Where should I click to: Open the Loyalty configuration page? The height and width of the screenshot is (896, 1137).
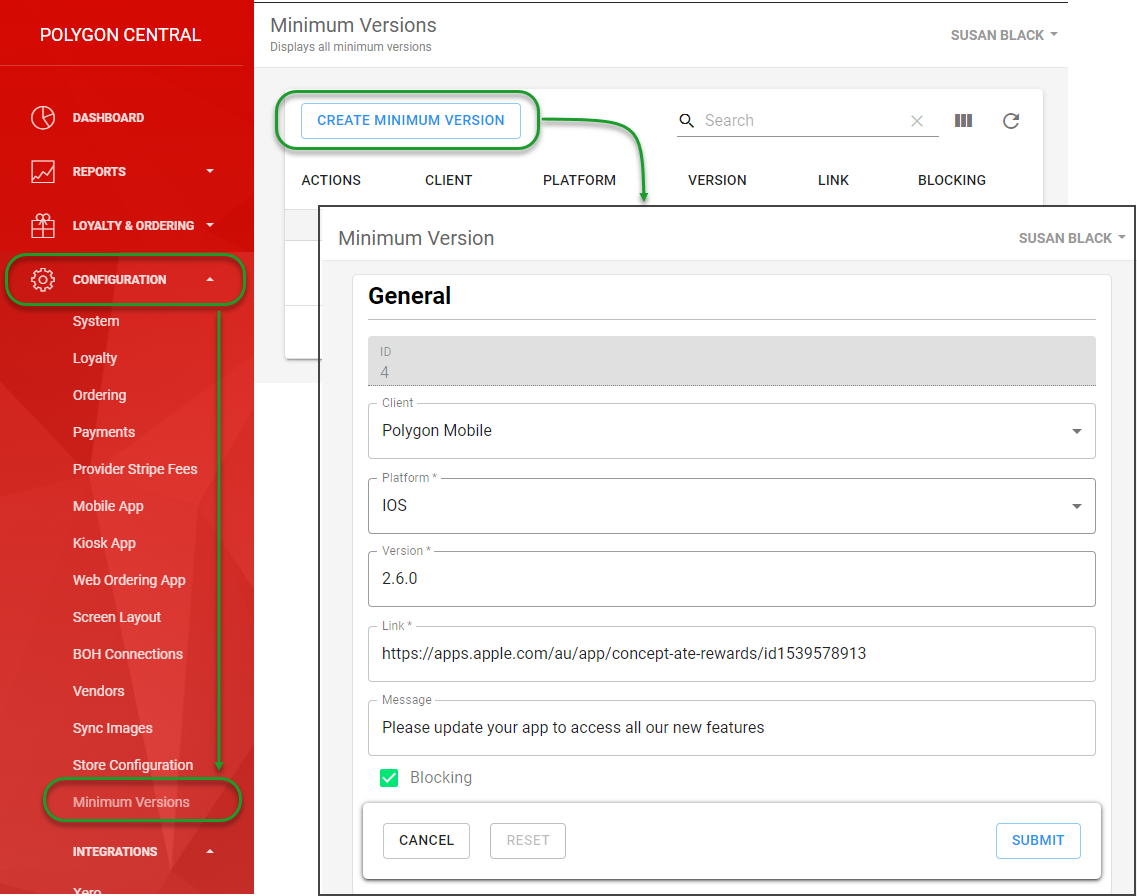coord(95,358)
